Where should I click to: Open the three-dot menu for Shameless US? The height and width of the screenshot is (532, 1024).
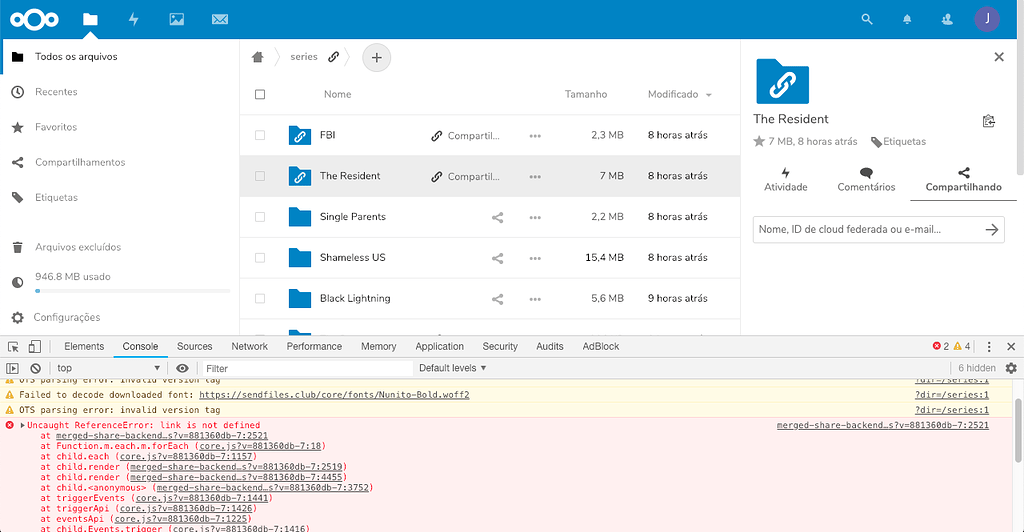coord(535,258)
